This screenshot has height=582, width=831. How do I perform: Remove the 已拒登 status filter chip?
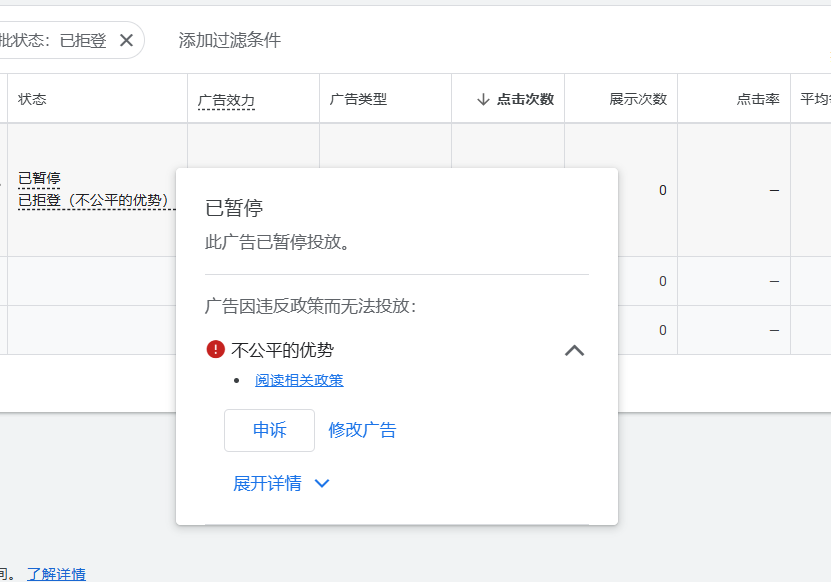click(126, 40)
